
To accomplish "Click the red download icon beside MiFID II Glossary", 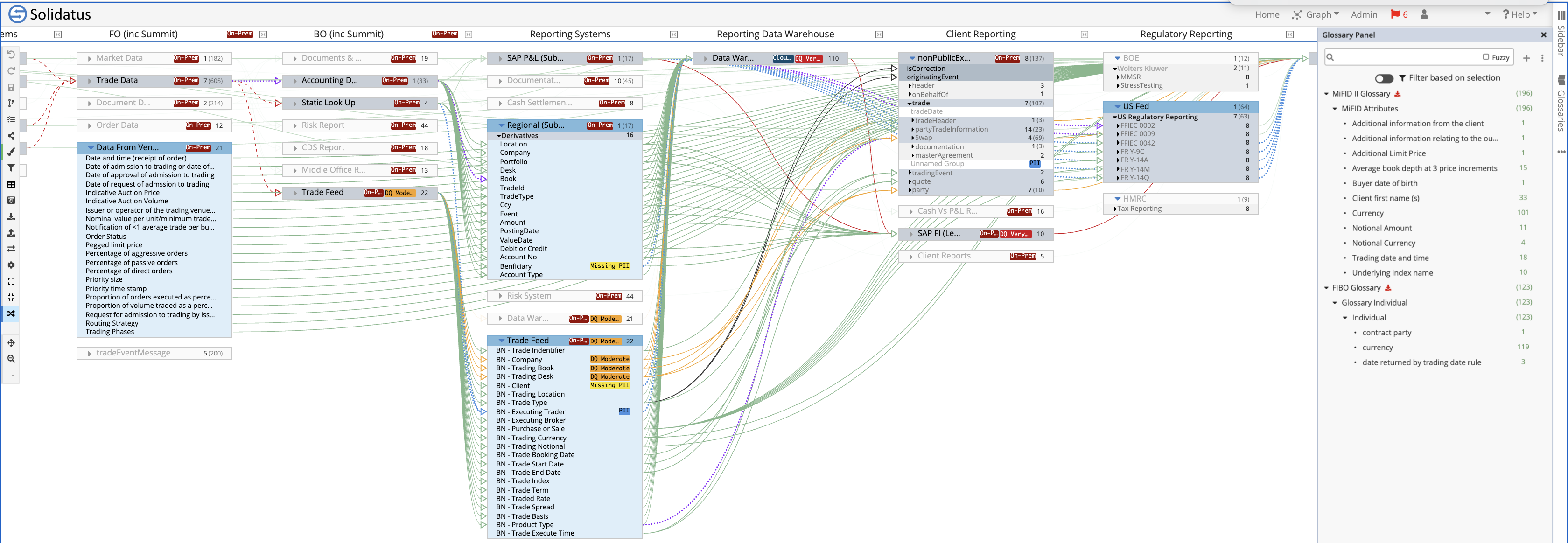I will pyautogui.click(x=1398, y=94).
